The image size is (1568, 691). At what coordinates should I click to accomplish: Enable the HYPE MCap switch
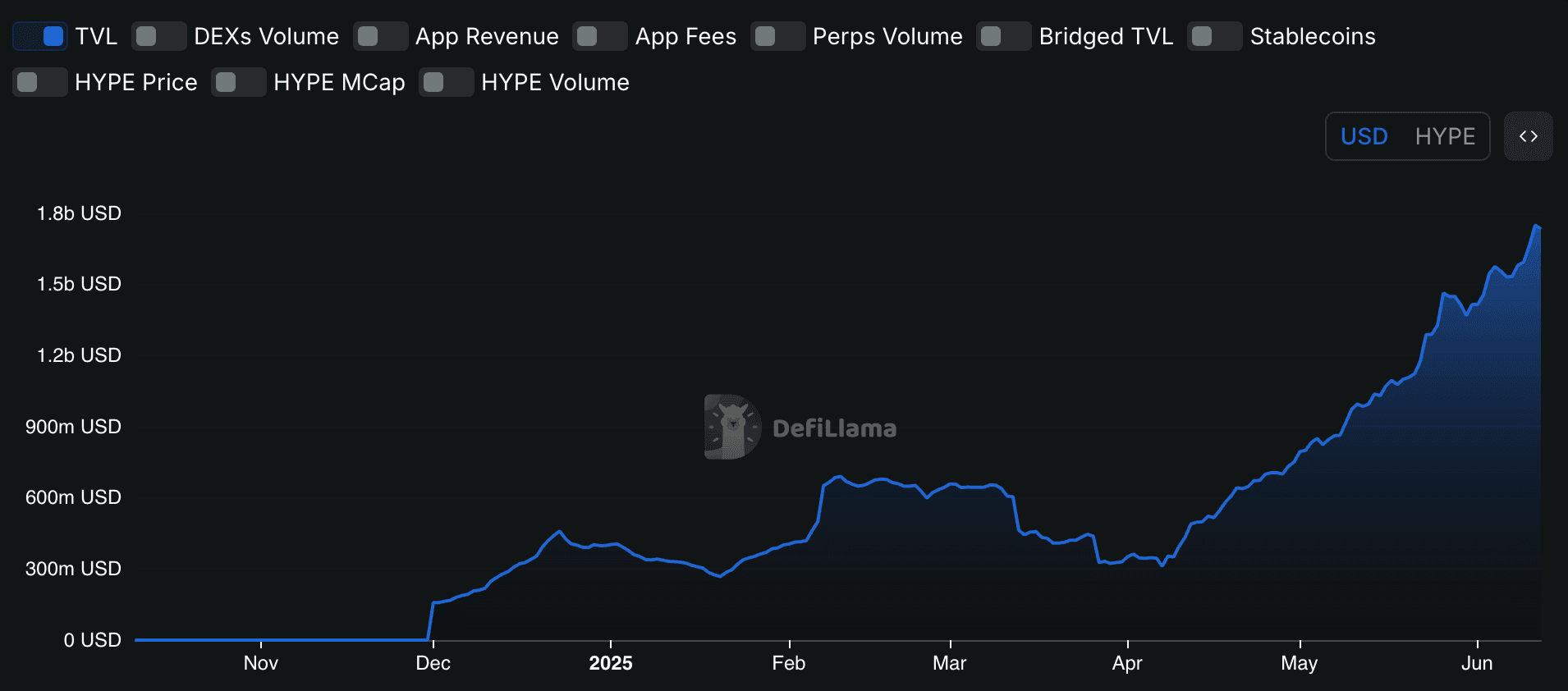pos(238,82)
